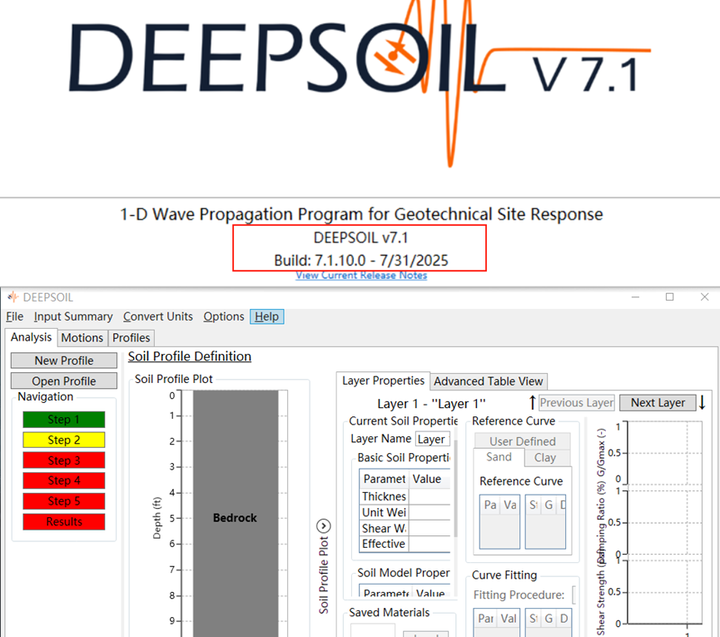Viewport: 720px width, 637px height.
Task: Click the G/Gmax plot area
Action: (664, 452)
